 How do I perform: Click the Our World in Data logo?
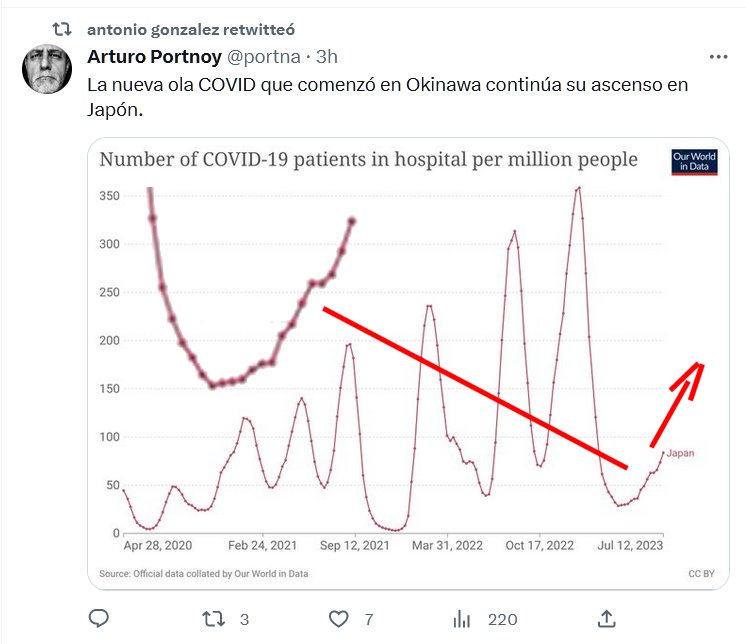693,162
